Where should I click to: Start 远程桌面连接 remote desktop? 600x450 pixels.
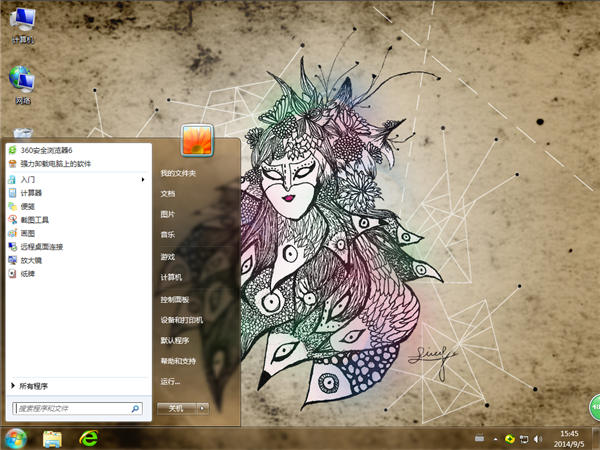click(x=41, y=246)
